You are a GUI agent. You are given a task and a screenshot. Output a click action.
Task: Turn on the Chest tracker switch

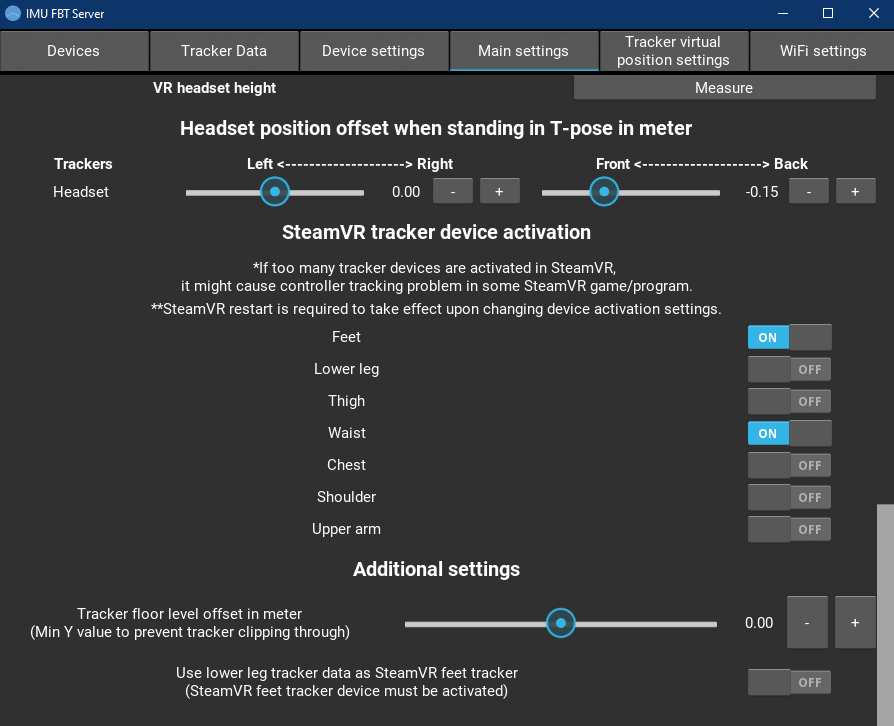(790, 465)
